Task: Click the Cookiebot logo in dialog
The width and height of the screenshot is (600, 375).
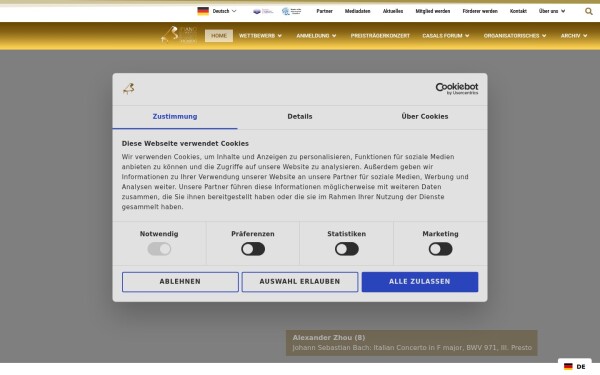Action: [x=457, y=89]
